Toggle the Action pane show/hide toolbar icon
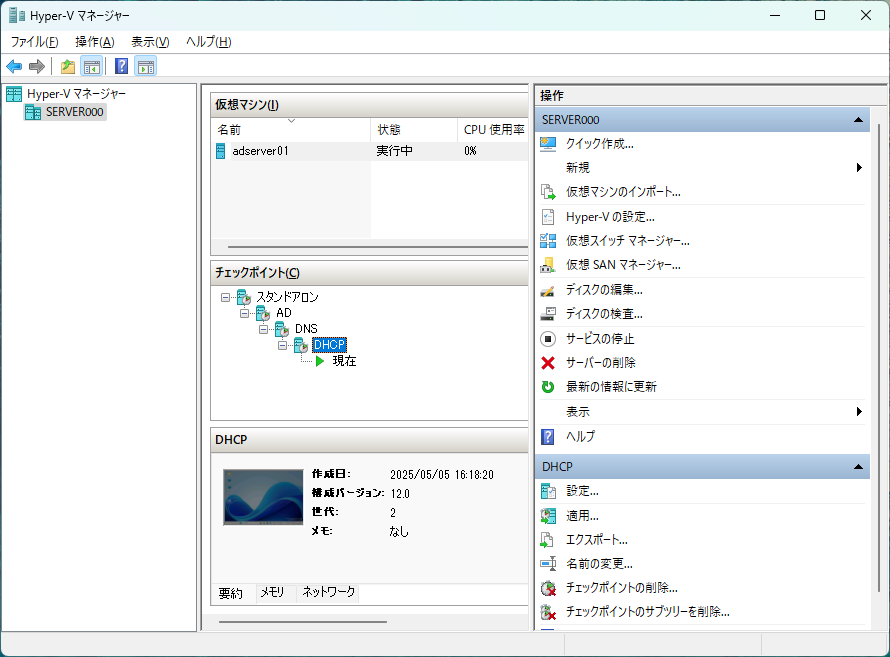This screenshot has width=890, height=657. click(146, 67)
